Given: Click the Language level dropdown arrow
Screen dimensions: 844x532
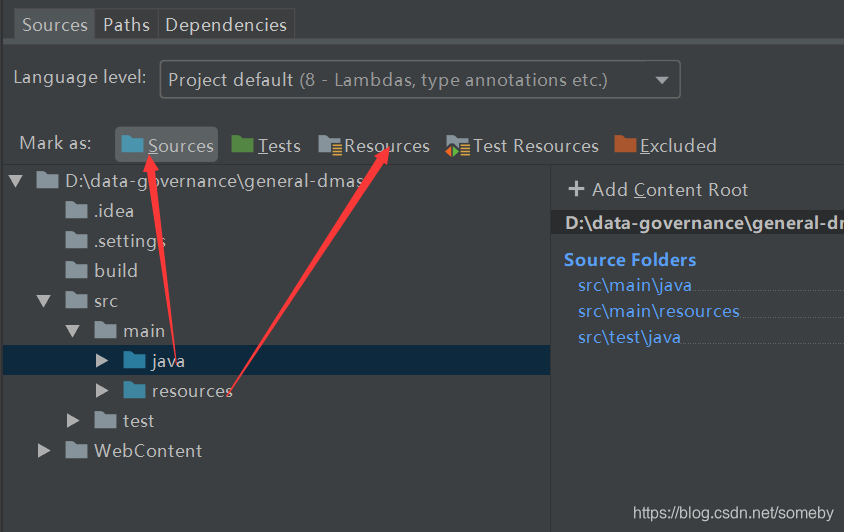Looking at the screenshot, I should [x=662, y=80].
